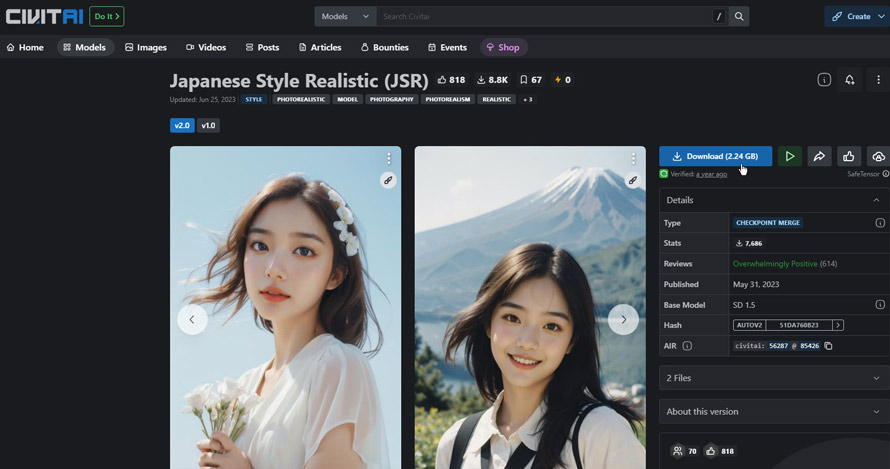The width and height of the screenshot is (890, 469).
Task: Expand the About this version section
Action: coord(773,412)
